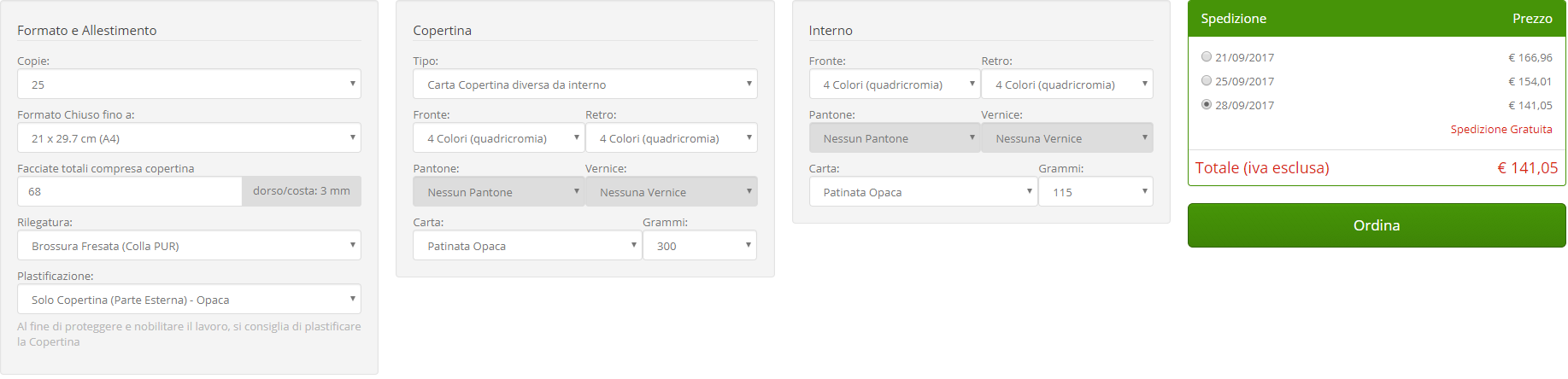1568x379 pixels.
Task: Expand the Formato Chiuso size dropdown
Action: click(x=189, y=138)
